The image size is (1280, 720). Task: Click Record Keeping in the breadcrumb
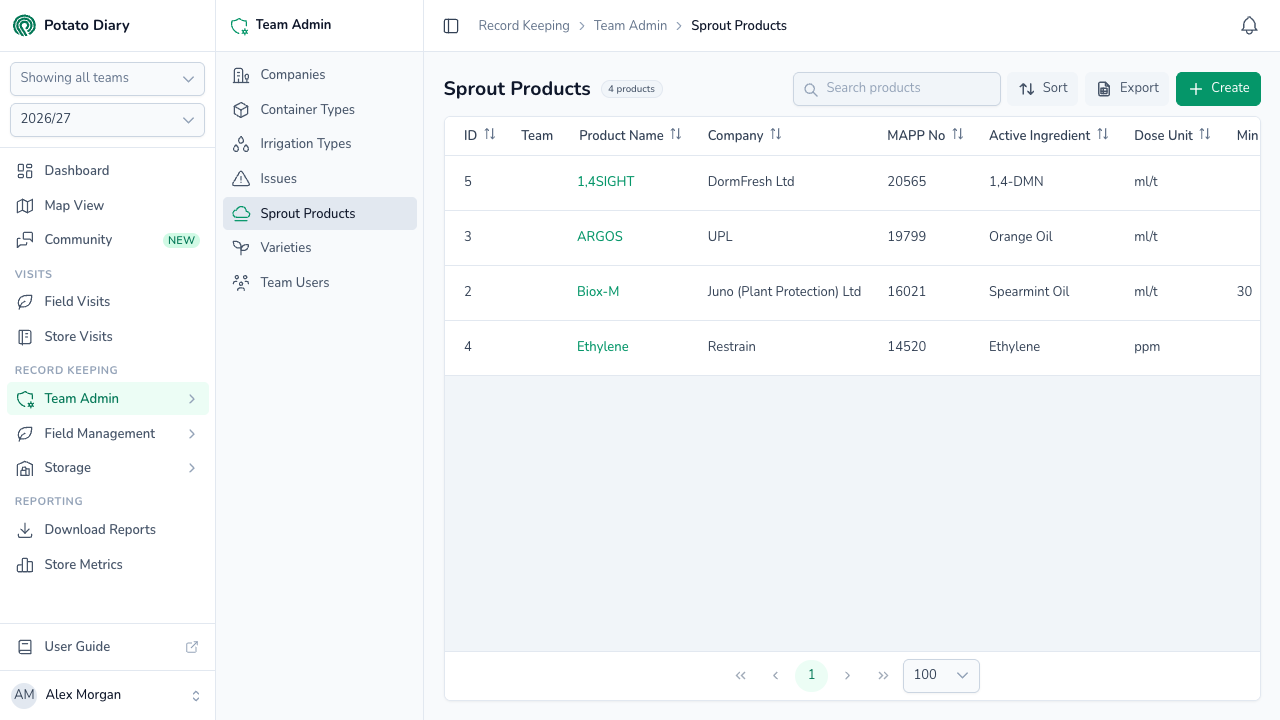(x=524, y=26)
